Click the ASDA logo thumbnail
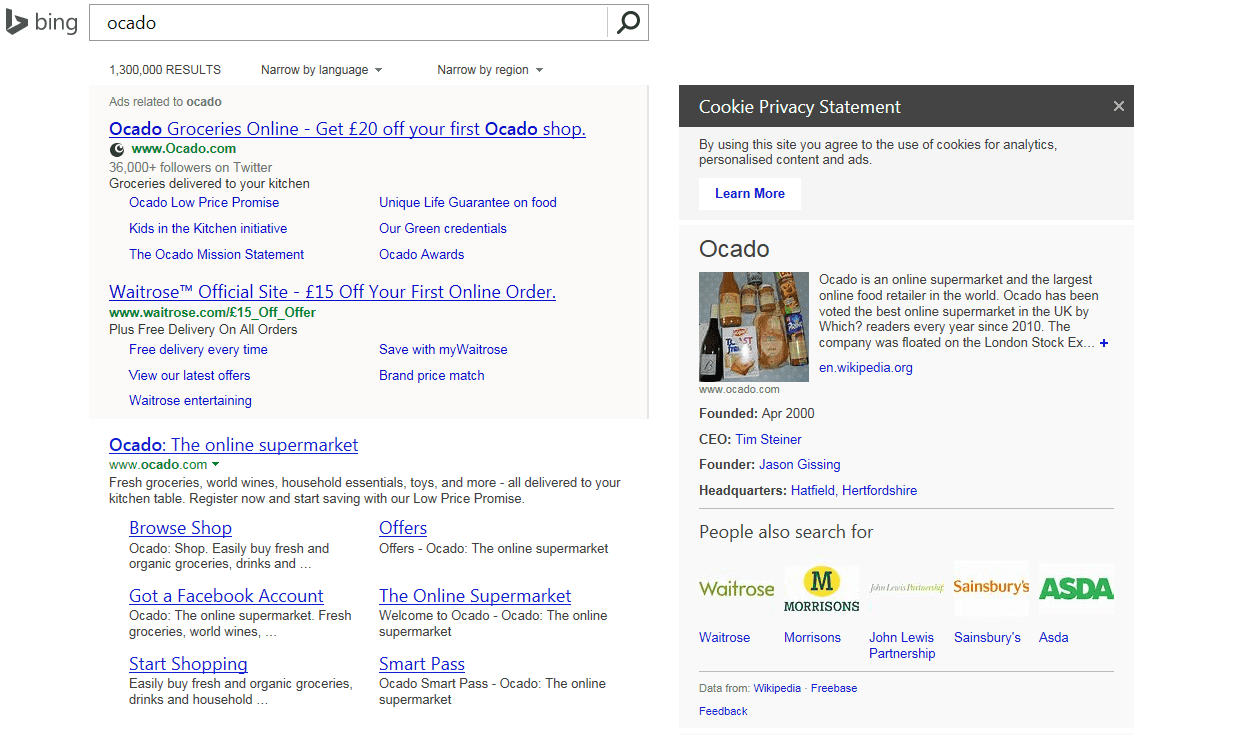Viewport: 1241px width, 735px height. (x=1076, y=589)
